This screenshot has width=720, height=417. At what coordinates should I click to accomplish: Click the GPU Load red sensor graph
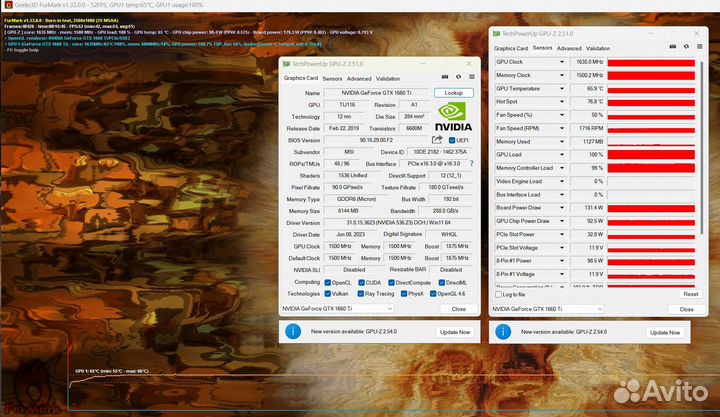tap(651, 155)
